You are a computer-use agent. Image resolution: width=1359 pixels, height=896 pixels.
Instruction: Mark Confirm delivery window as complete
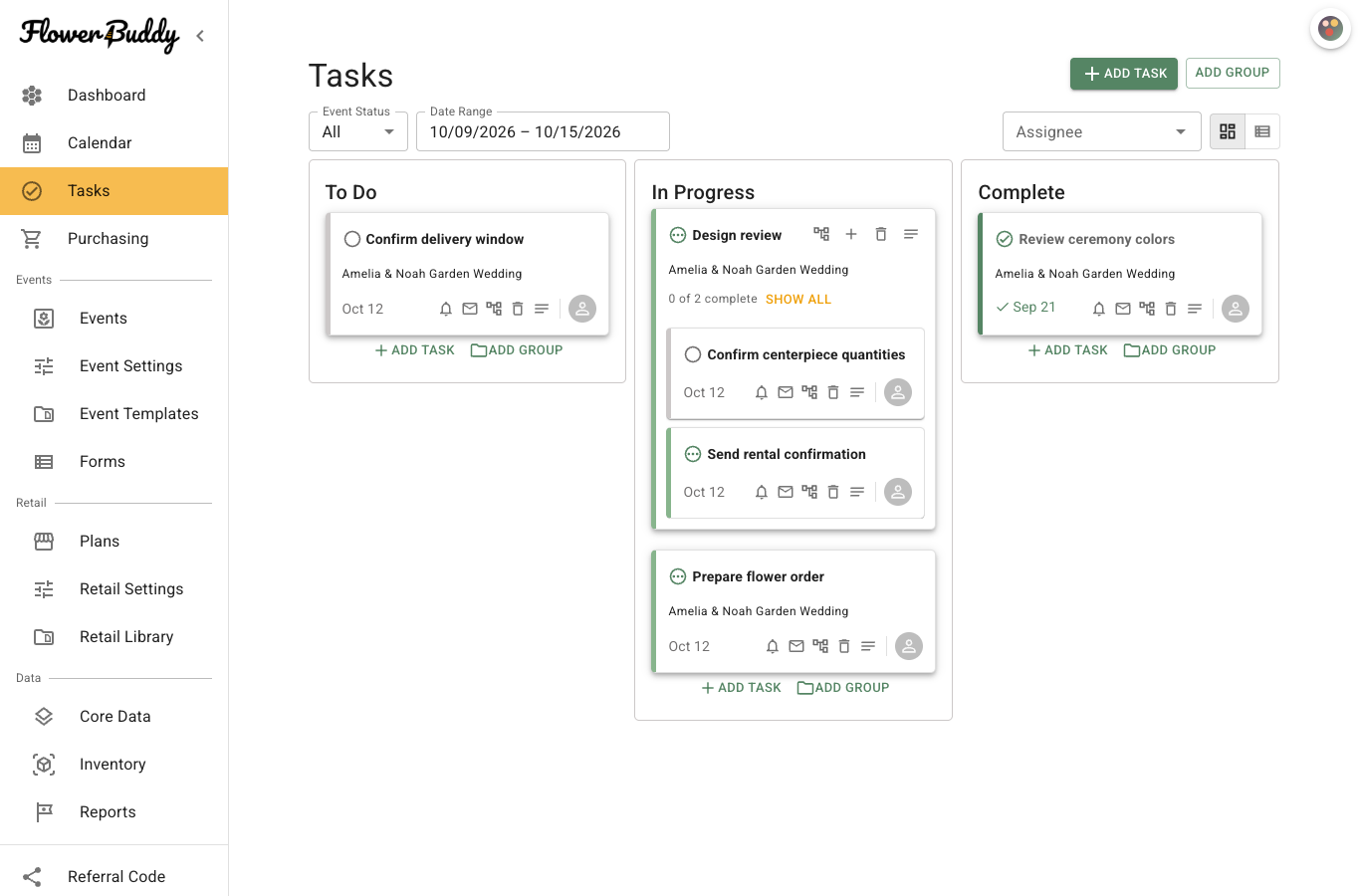[x=351, y=239]
